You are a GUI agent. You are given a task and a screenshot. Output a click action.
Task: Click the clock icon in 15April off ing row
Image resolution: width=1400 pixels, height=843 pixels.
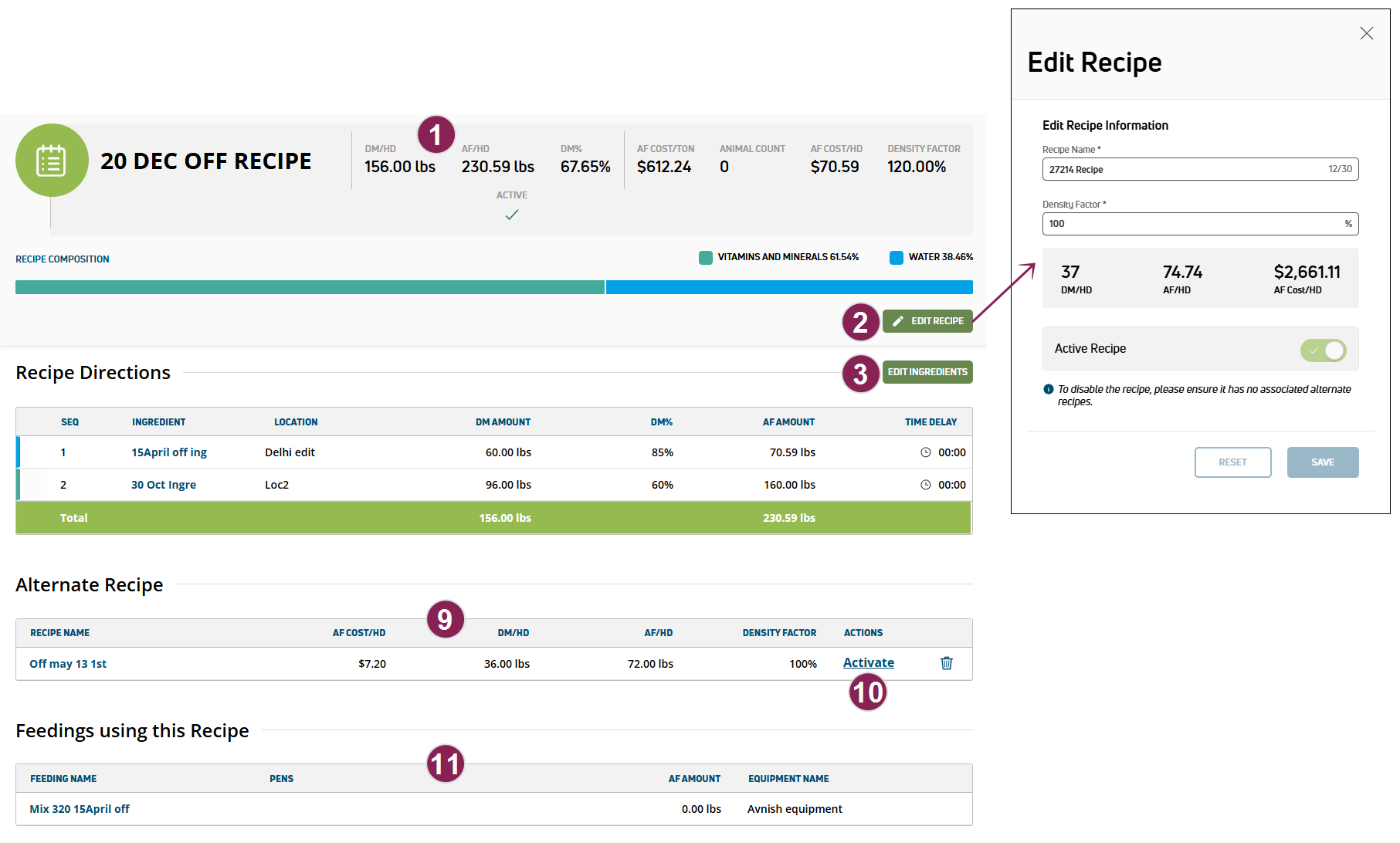(x=925, y=452)
